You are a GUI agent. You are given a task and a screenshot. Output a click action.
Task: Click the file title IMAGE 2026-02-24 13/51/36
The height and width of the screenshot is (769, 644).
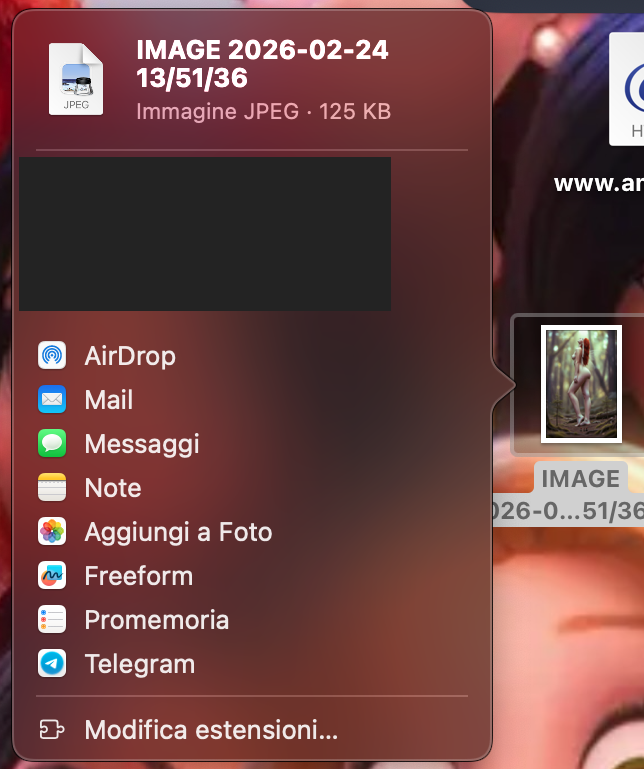[x=262, y=64]
